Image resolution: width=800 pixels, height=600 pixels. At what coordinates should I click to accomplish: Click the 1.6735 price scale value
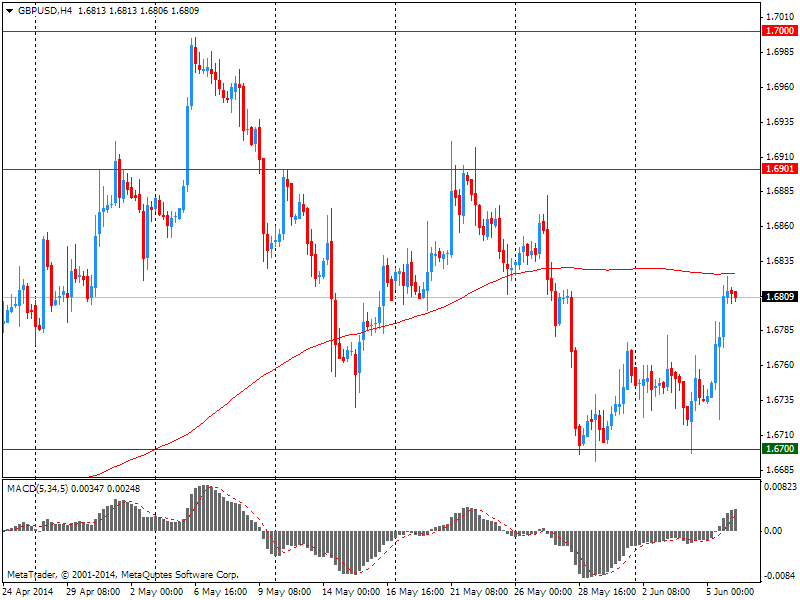781,399
